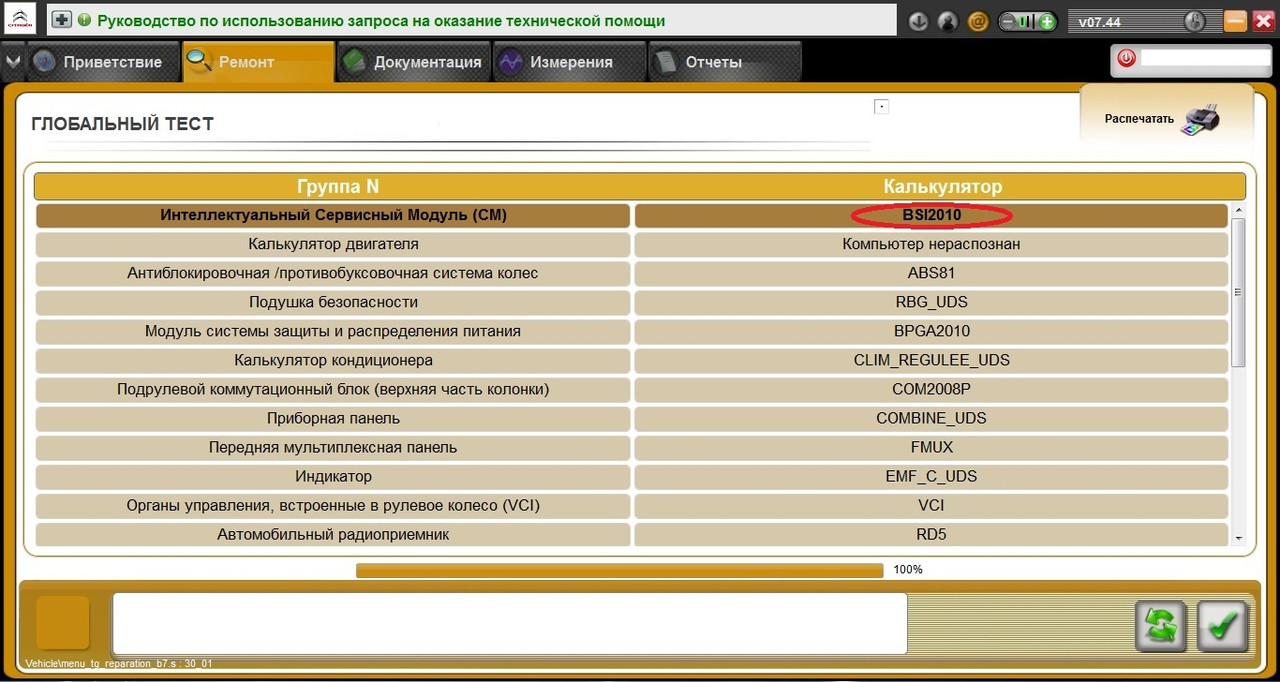This screenshot has width=1280, height=682.
Task: Click the white message box at the bottom
Action: pyautogui.click(x=509, y=624)
